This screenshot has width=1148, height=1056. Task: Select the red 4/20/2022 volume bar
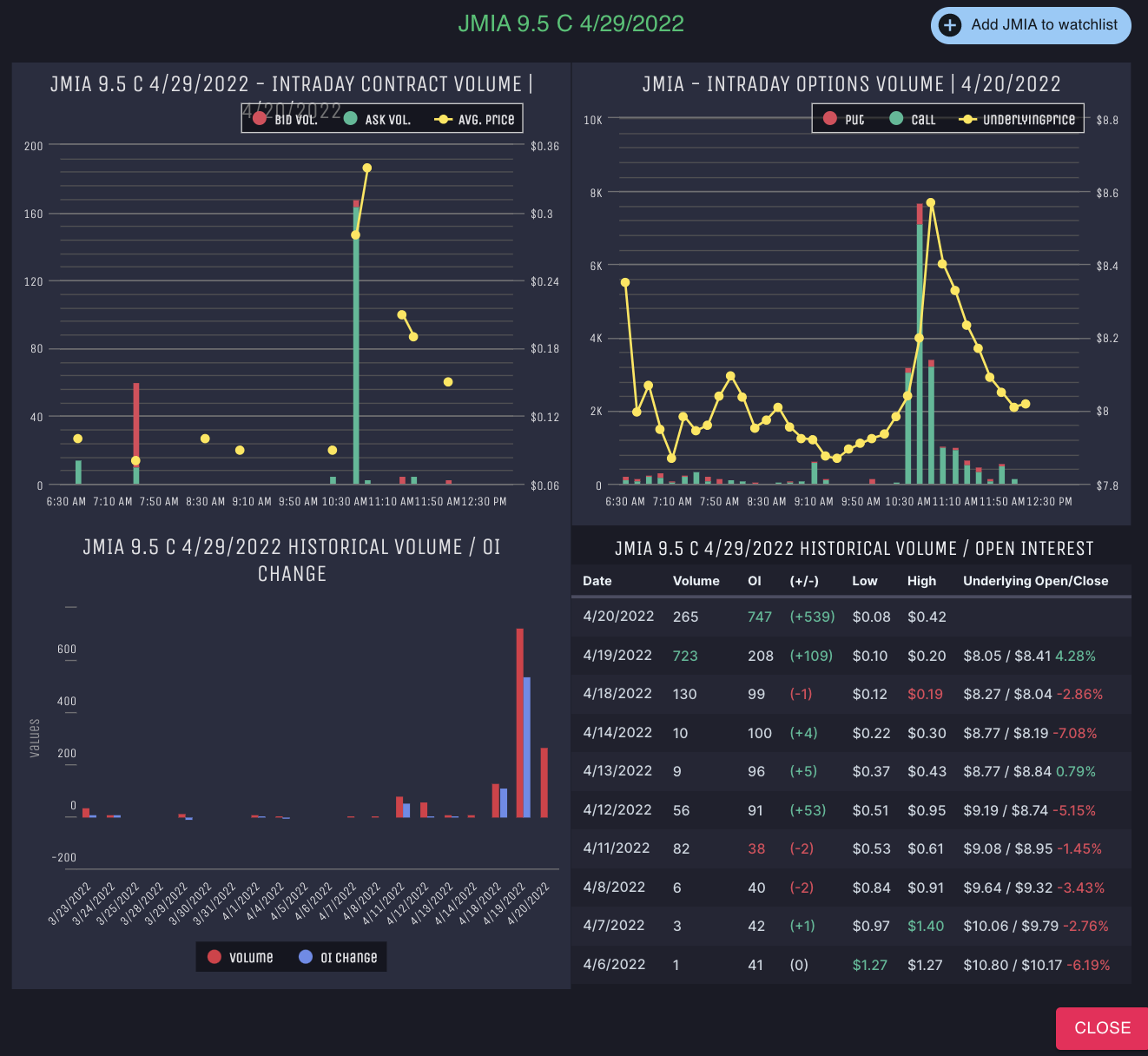544,782
